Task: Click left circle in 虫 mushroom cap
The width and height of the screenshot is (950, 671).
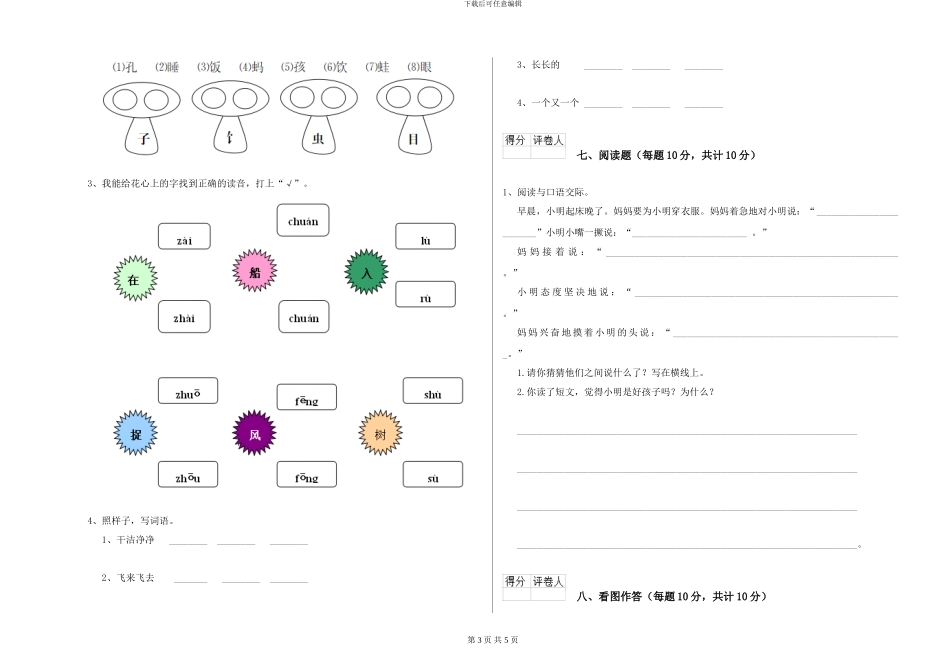Action: click(x=302, y=97)
